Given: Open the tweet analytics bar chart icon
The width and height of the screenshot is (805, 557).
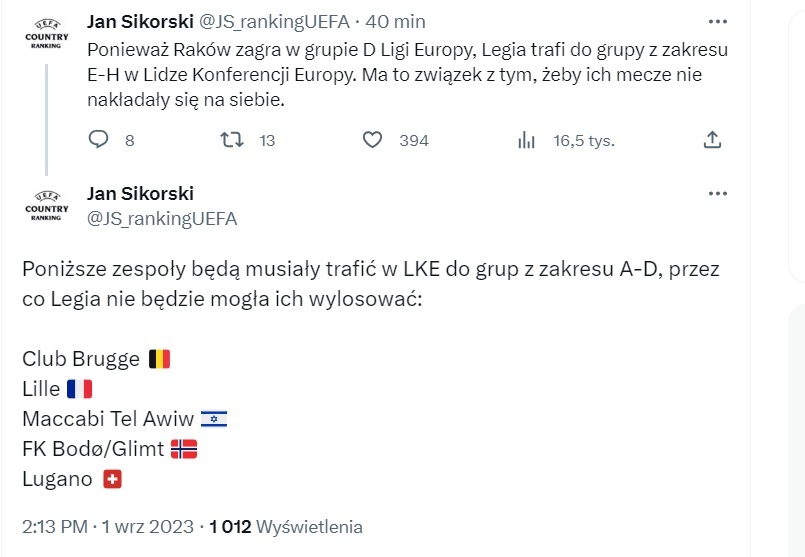Looking at the screenshot, I should [x=526, y=140].
